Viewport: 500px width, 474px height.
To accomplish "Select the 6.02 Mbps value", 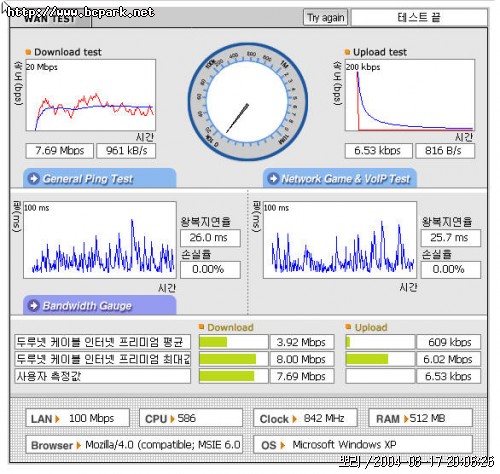I will click(449, 359).
